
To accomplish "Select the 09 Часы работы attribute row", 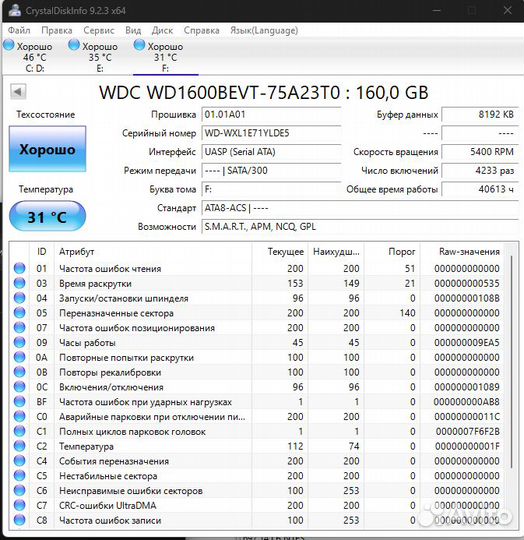I will [256, 342].
